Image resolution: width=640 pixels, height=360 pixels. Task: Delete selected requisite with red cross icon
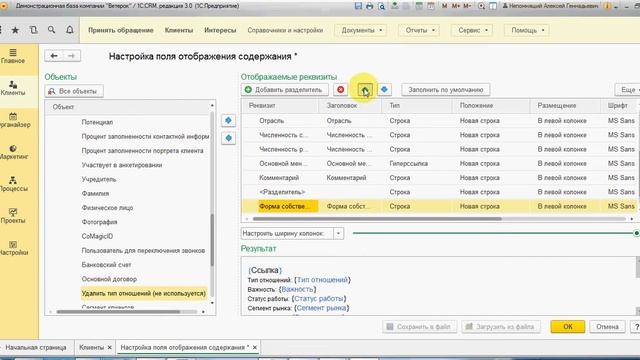coord(340,89)
